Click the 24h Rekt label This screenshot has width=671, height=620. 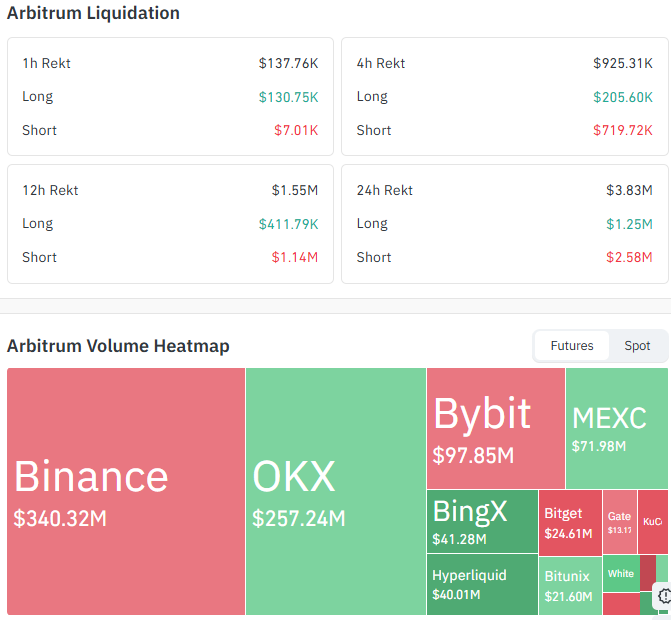[x=384, y=190]
